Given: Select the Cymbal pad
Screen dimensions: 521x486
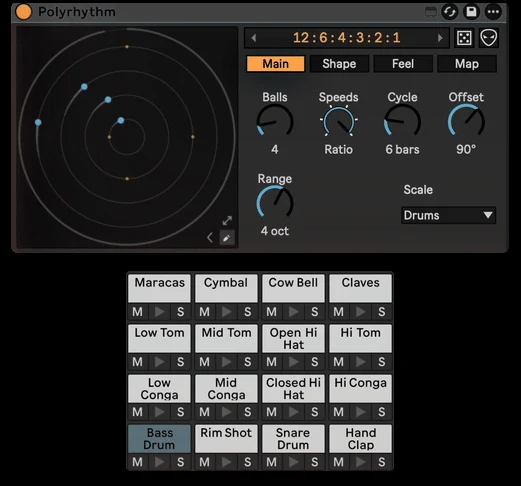Looking at the screenshot, I should tap(226, 288).
